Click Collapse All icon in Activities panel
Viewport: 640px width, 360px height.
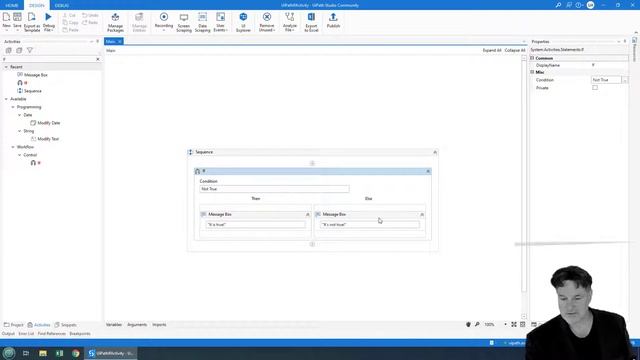click(19, 50)
